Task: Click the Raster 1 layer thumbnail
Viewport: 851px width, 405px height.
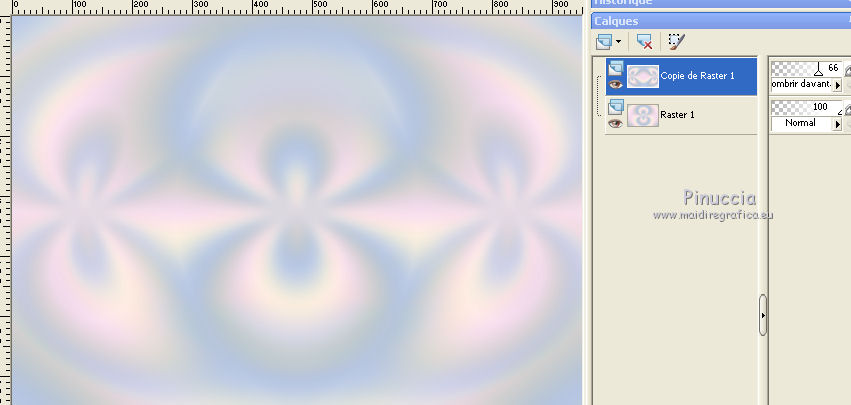Action: (x=643, y=115)
